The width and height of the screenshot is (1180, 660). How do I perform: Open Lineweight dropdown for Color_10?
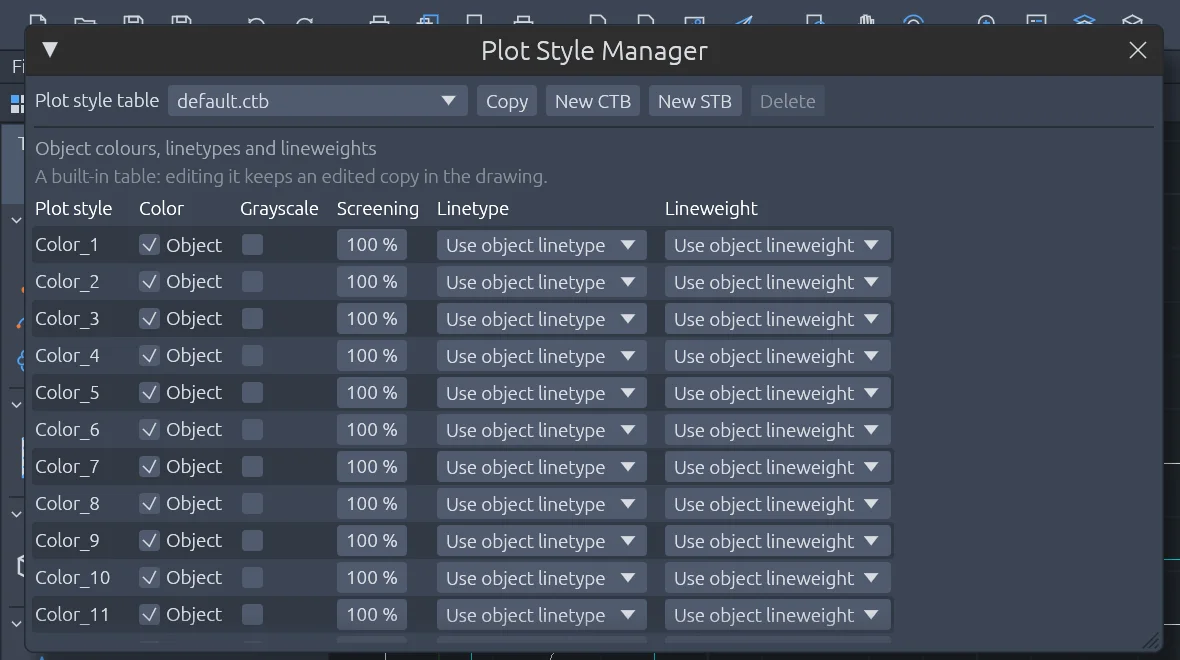[x=777, y=578]
